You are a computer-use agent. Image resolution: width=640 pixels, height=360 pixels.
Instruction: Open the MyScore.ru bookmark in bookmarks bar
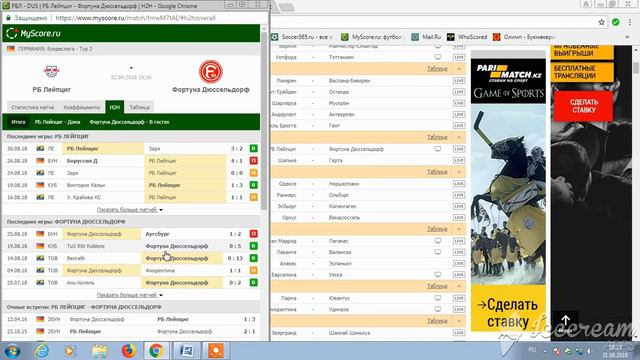[371, 37]
